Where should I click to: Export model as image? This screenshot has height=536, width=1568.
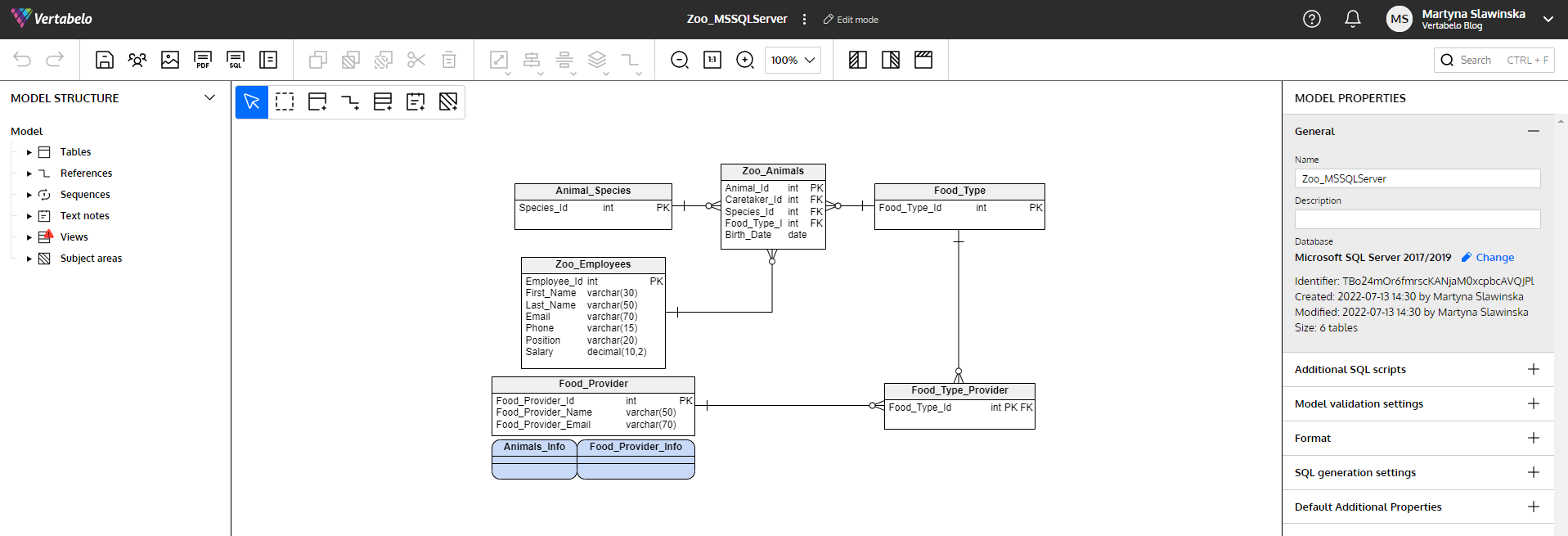tap(170, 60)
